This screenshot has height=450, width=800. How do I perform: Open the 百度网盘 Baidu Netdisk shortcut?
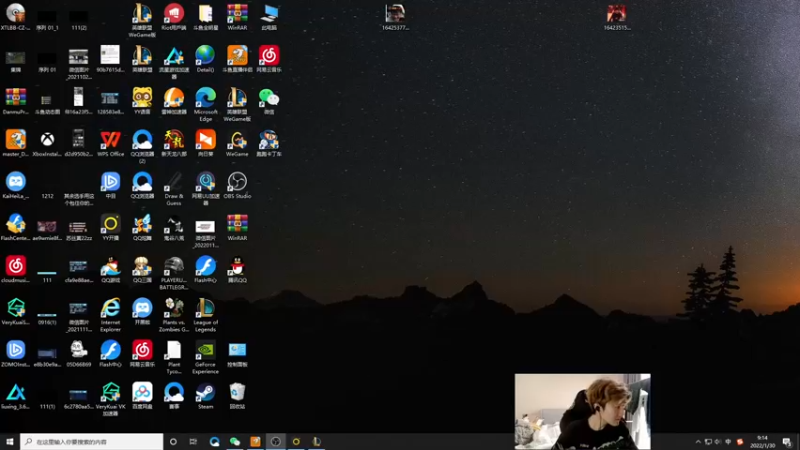(x=142, y=395)
